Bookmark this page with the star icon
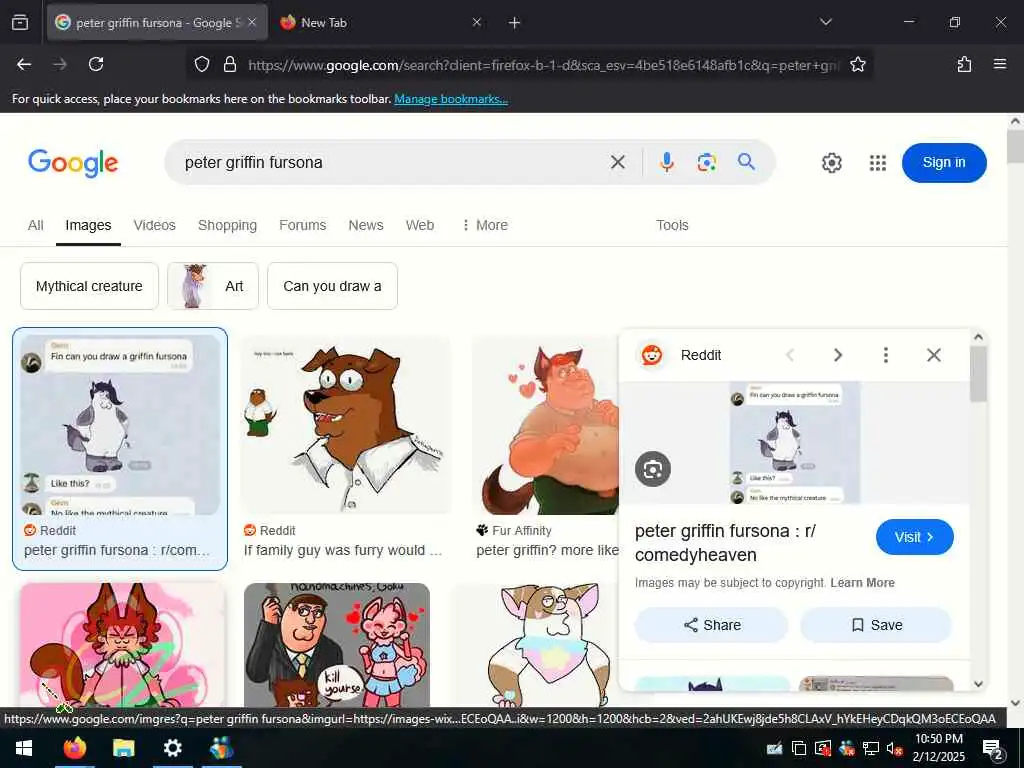The image size is (1024, 768). click(x=857, y=64)
